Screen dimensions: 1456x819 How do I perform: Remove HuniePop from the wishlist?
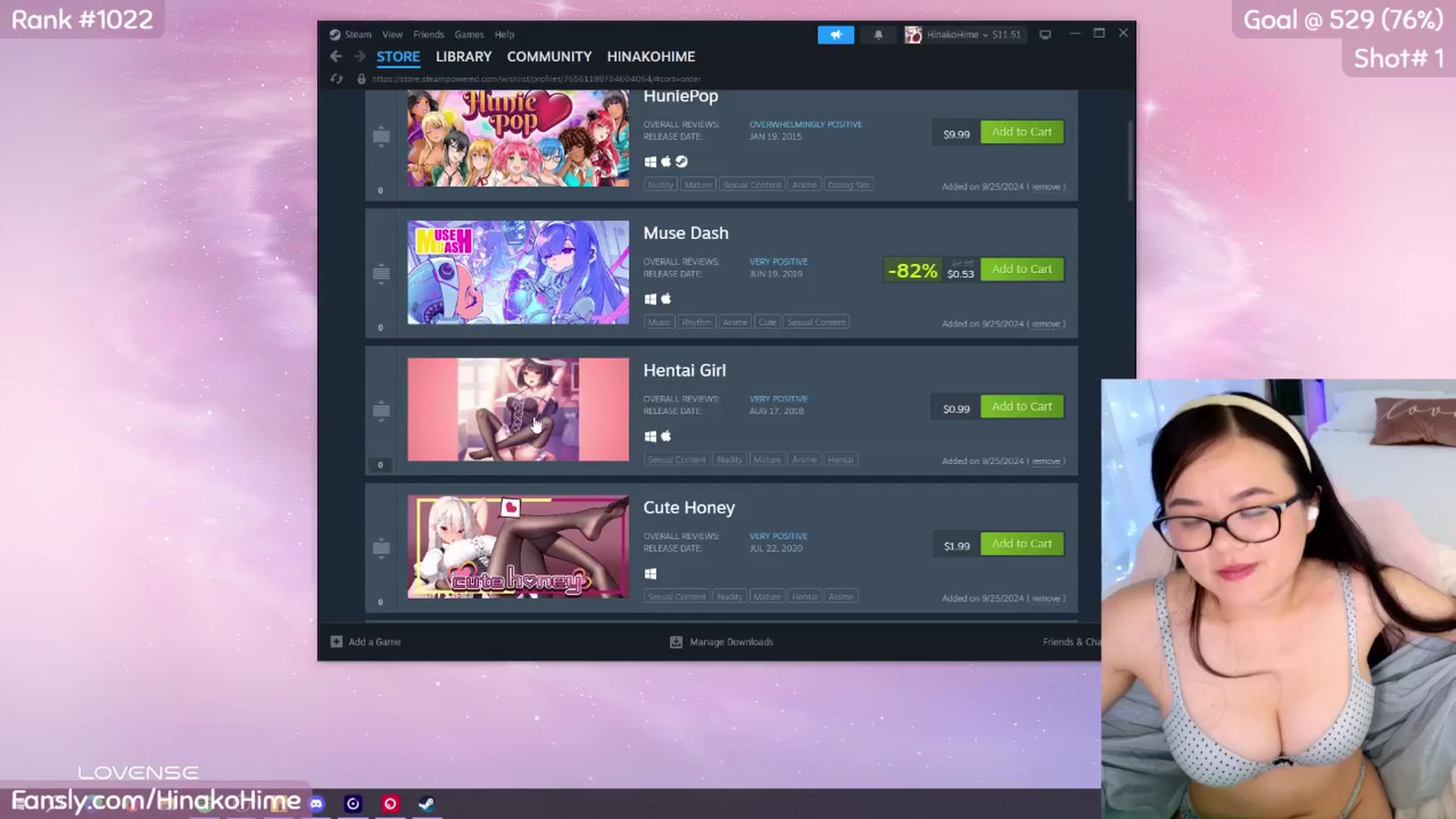(1046, 187)
